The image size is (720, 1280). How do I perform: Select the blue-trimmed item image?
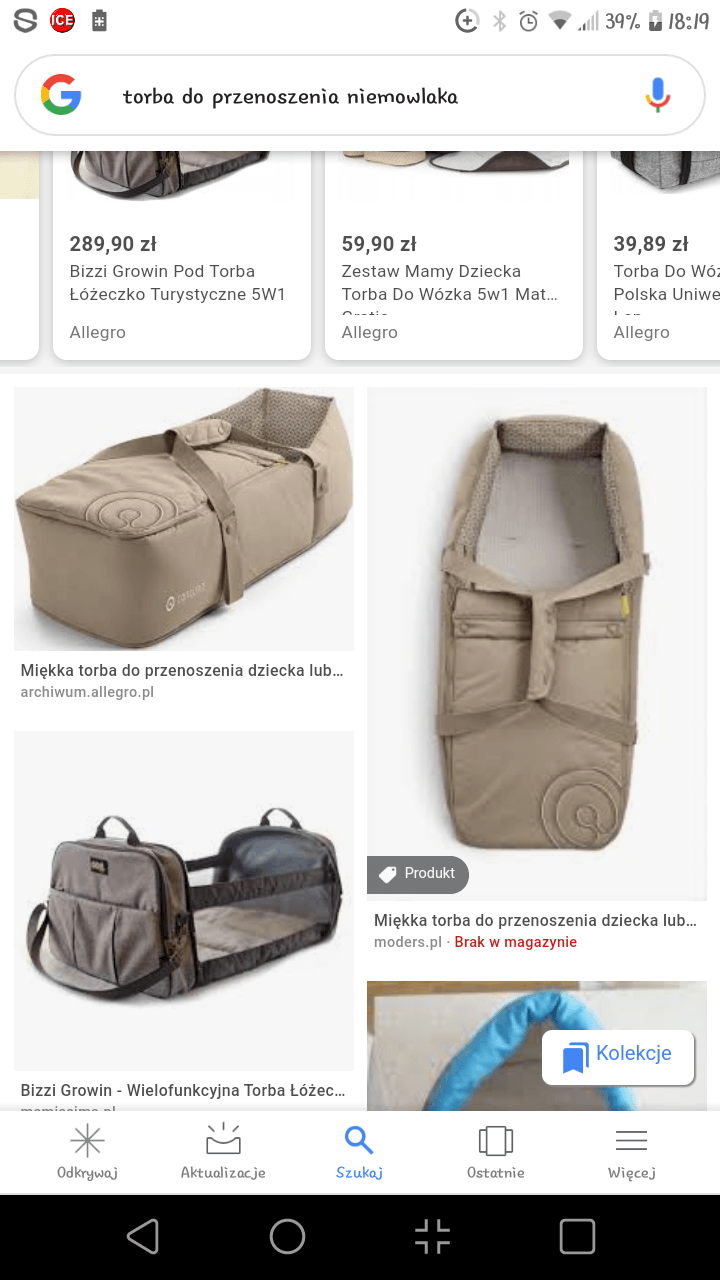point(537,1045)
